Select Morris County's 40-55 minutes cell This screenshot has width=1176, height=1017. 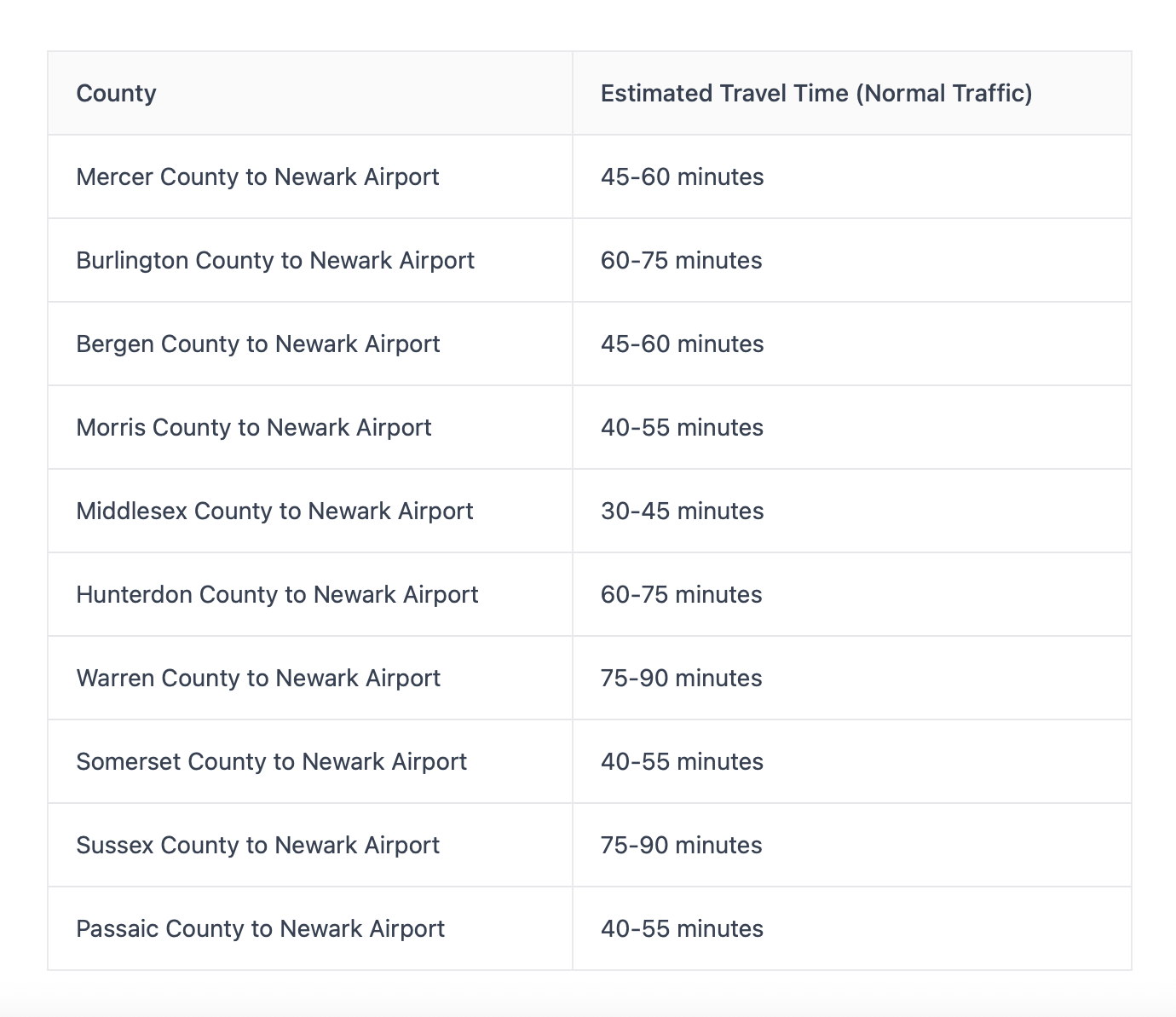pos(682,427)
